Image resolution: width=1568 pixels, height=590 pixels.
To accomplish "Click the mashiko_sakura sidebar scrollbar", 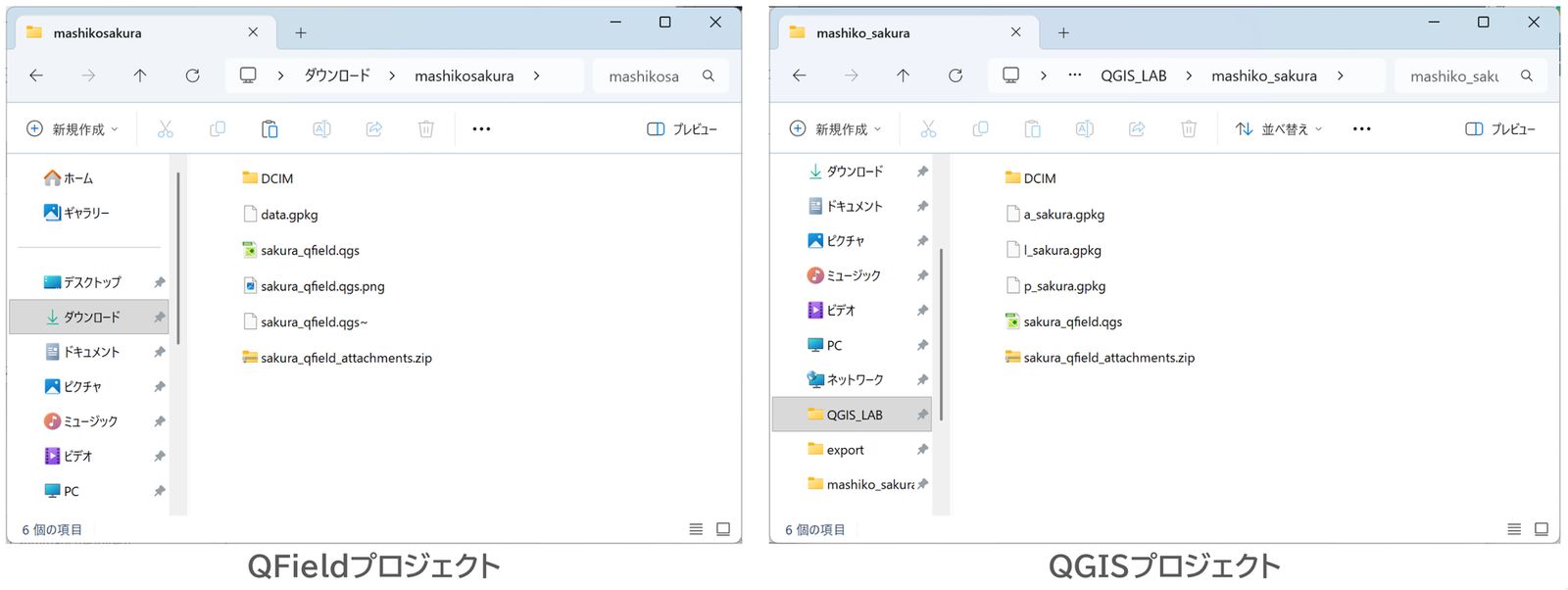I will (x=941, y=333).
